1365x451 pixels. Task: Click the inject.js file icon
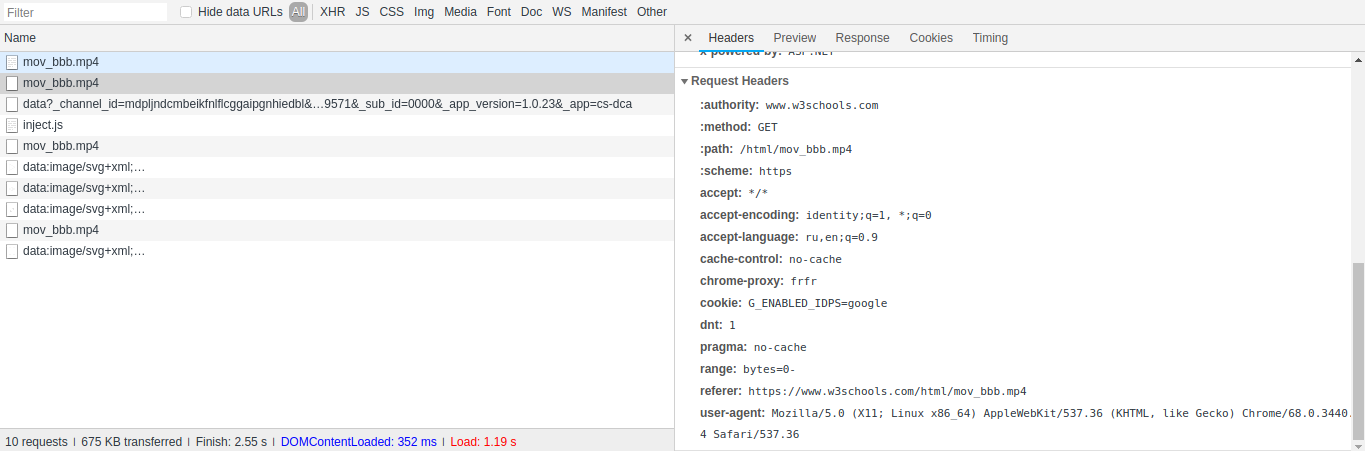coord(12,125)
